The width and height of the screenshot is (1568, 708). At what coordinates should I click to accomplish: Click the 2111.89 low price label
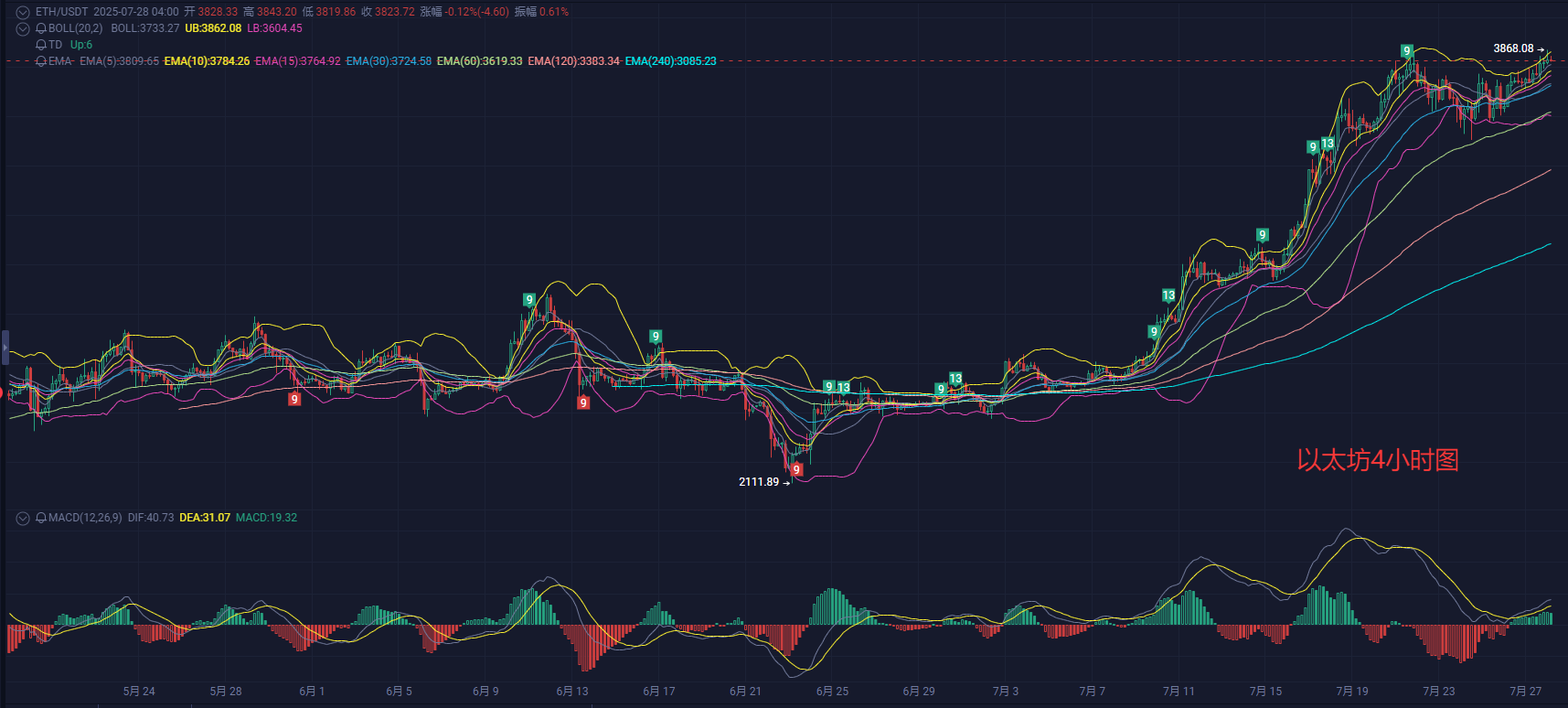point(759,482)
